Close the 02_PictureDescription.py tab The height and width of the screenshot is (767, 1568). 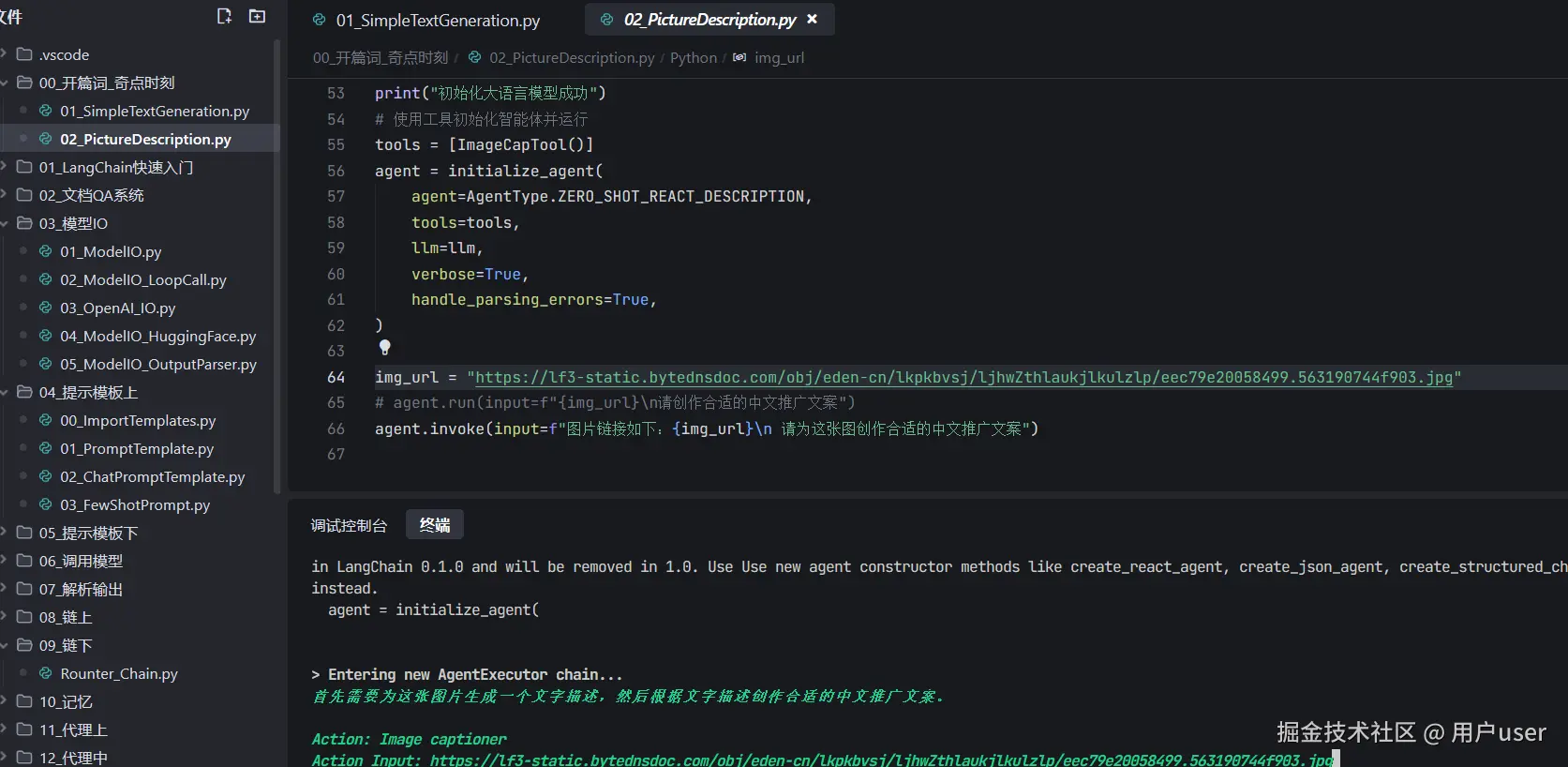coord(812,19)
